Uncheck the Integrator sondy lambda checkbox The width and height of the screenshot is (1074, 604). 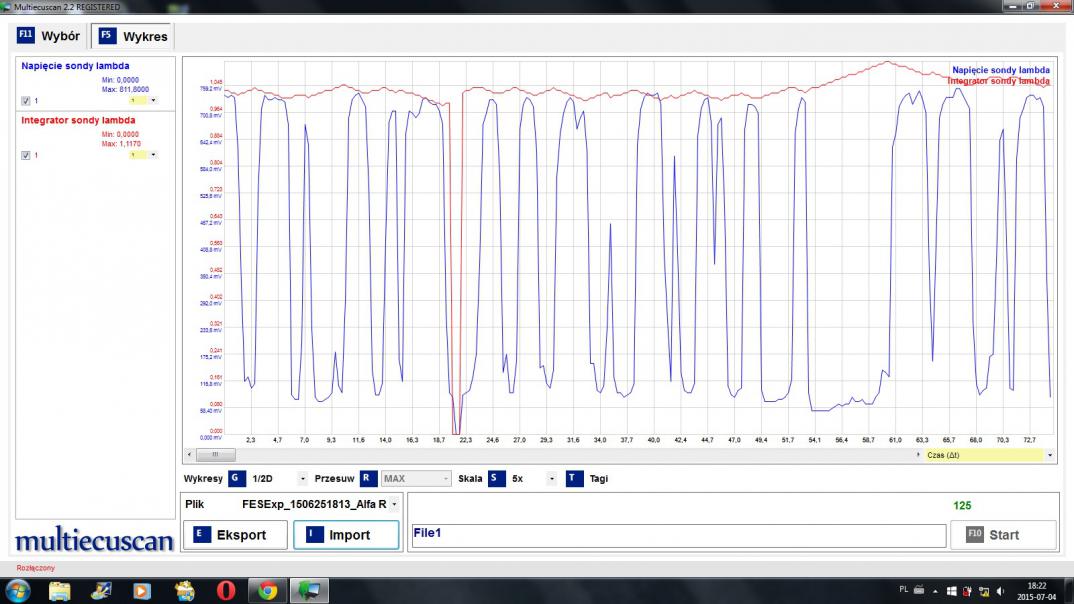point(26,155)
